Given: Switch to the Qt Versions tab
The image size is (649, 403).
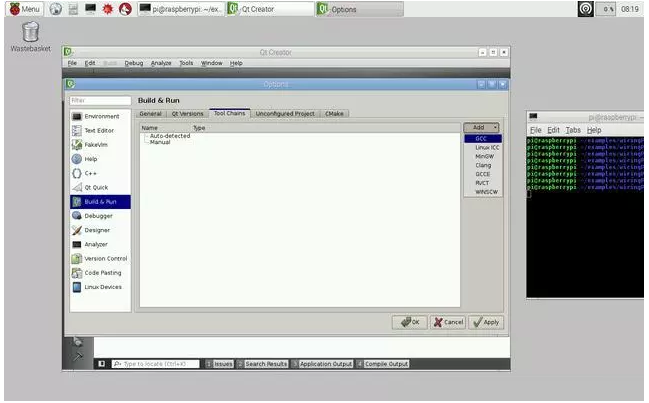Looking at the screenshot, I should [x=184, y=113].
